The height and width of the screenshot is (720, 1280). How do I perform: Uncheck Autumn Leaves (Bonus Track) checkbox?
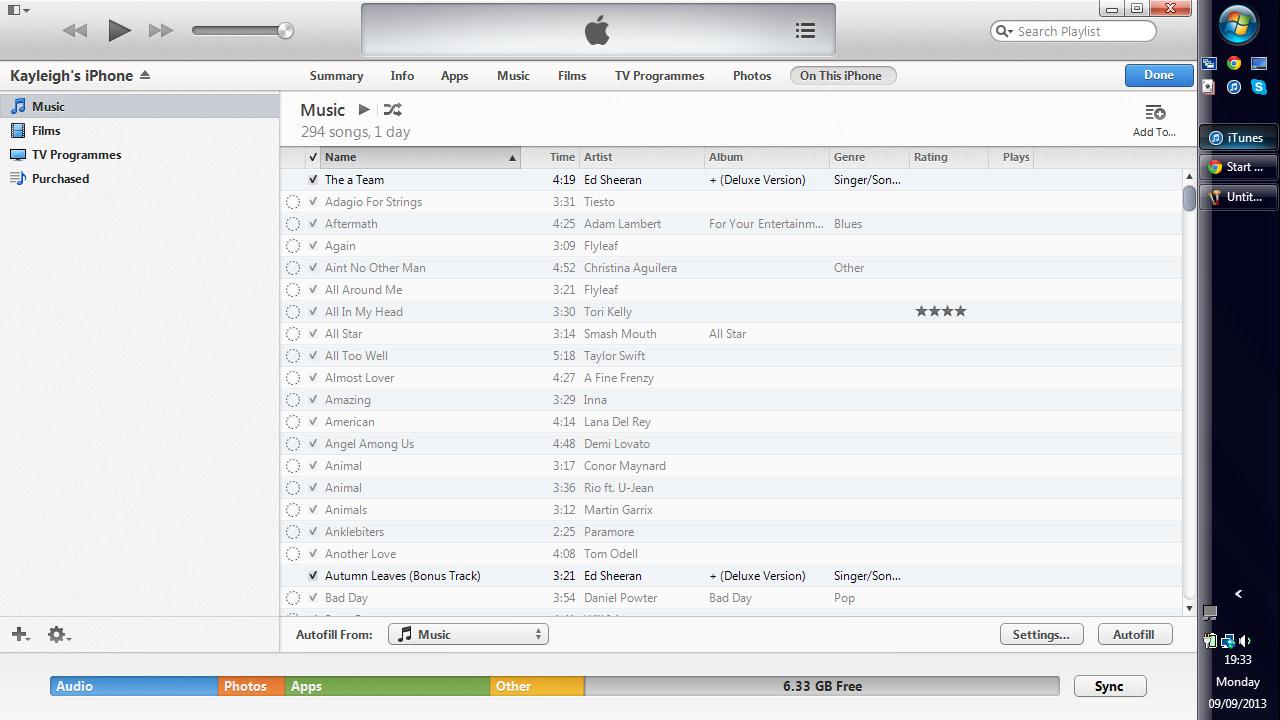(313, 576)
